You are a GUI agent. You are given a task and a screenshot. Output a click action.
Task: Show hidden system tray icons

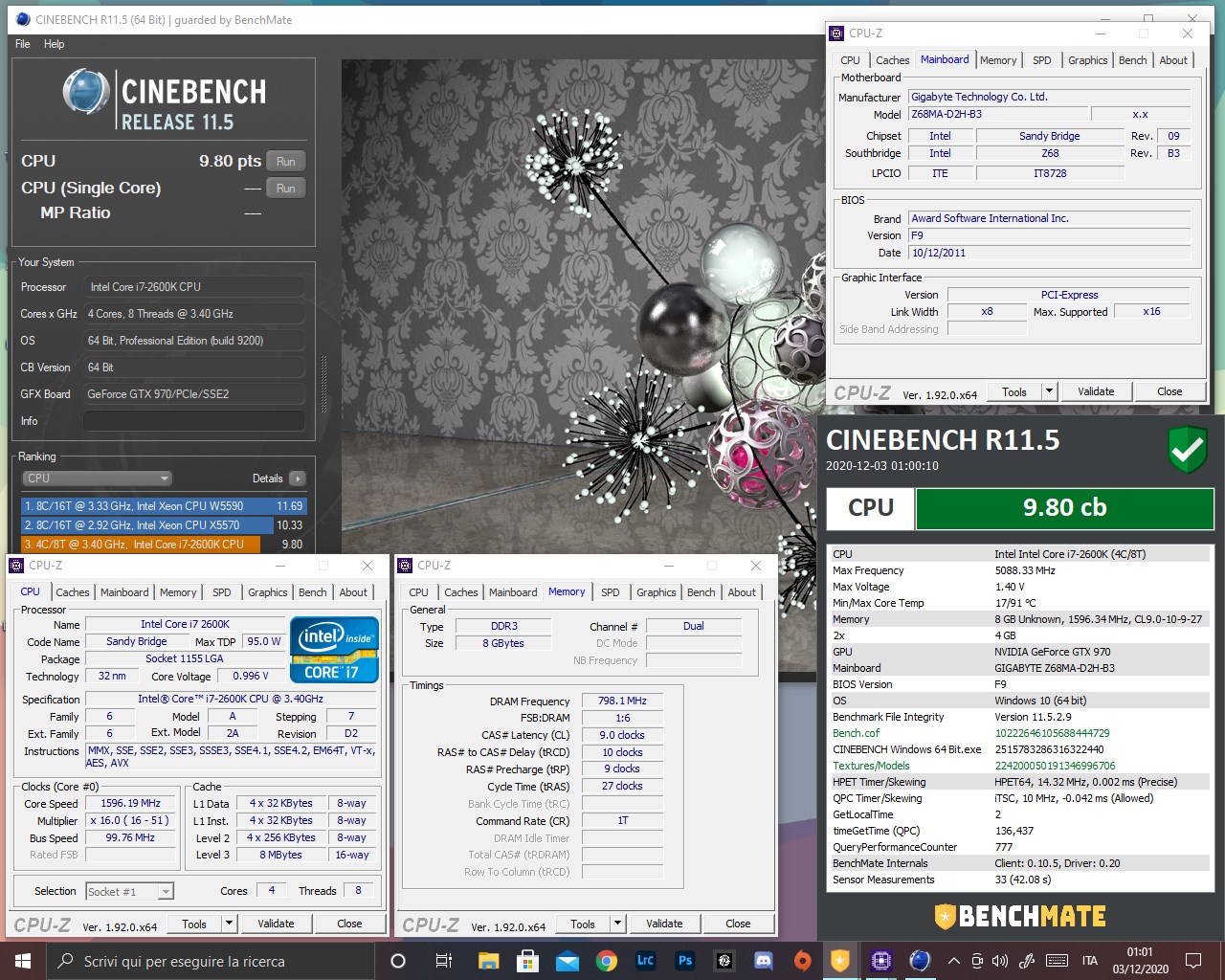coord(953,961)
